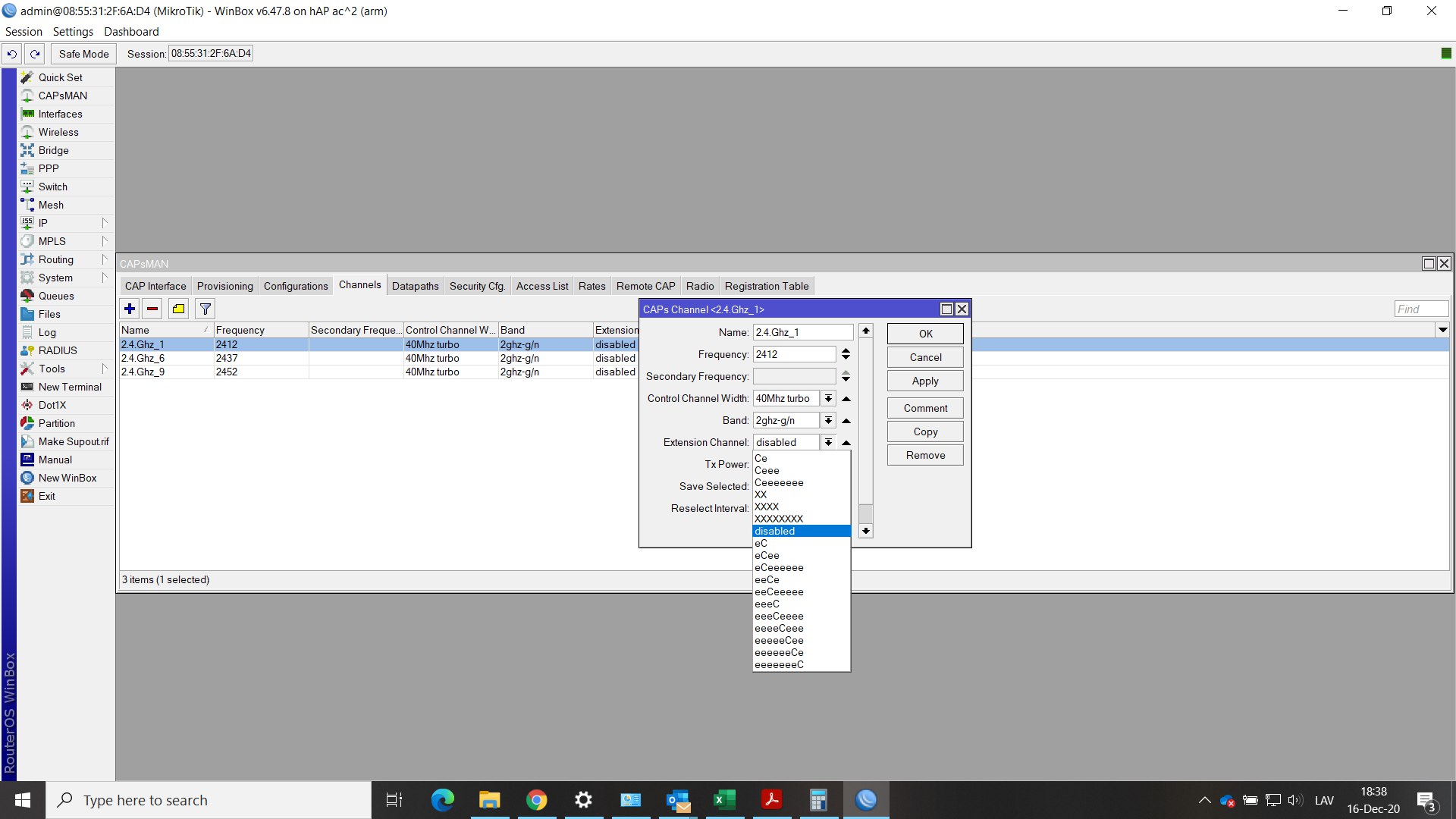The width and height of the screenshot is (1456, 819).
Task: Open Mesh sidebar entry
Action: click(x=51, y=205)
